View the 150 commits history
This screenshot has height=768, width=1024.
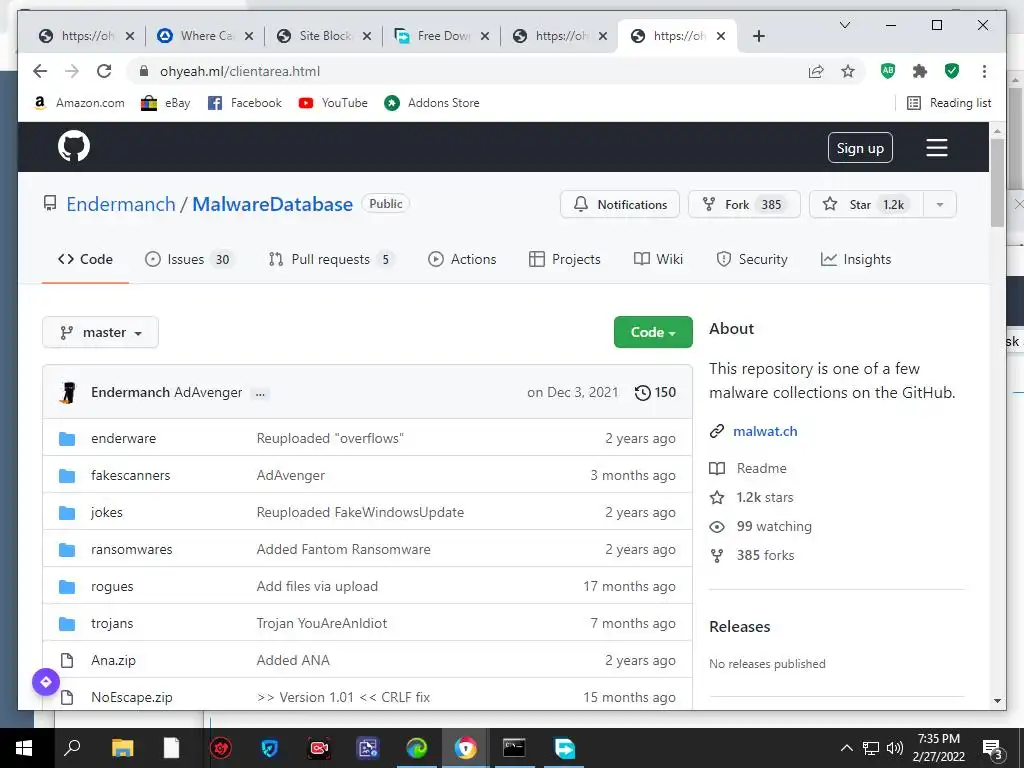tap(655, 392)
